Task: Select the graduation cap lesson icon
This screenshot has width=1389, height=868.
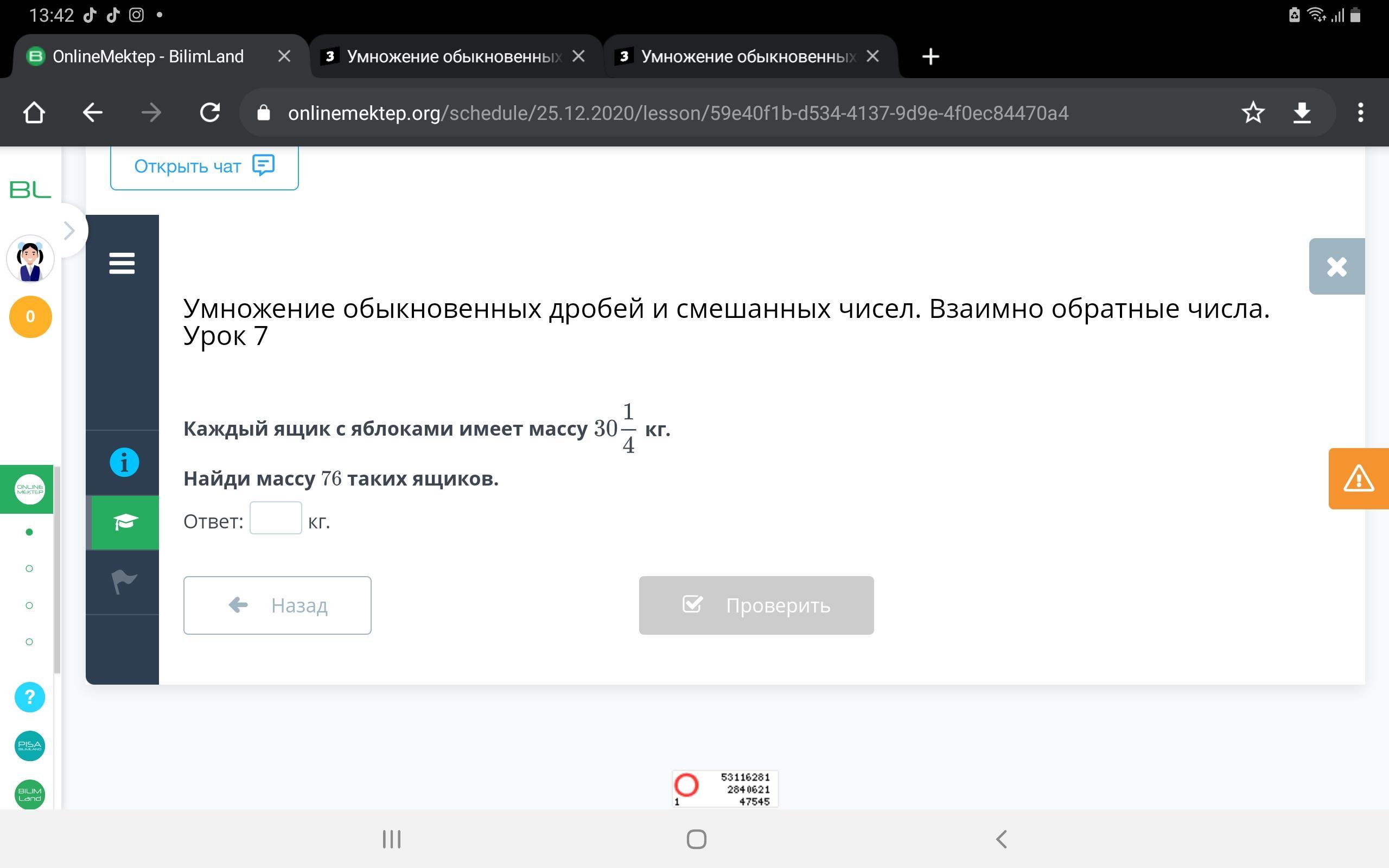Action: [x=125, y=522]
